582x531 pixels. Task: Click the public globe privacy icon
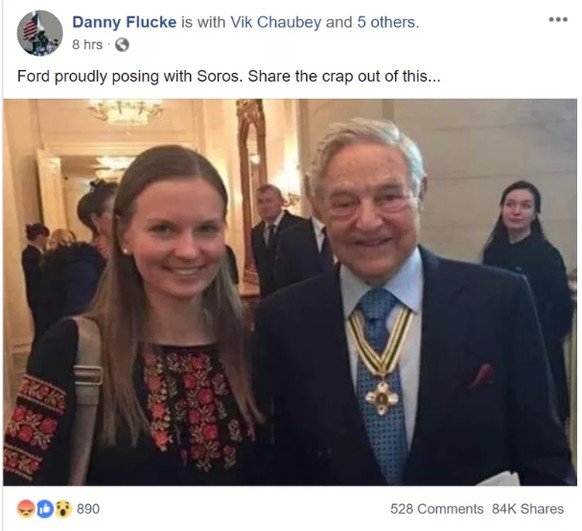122,45
